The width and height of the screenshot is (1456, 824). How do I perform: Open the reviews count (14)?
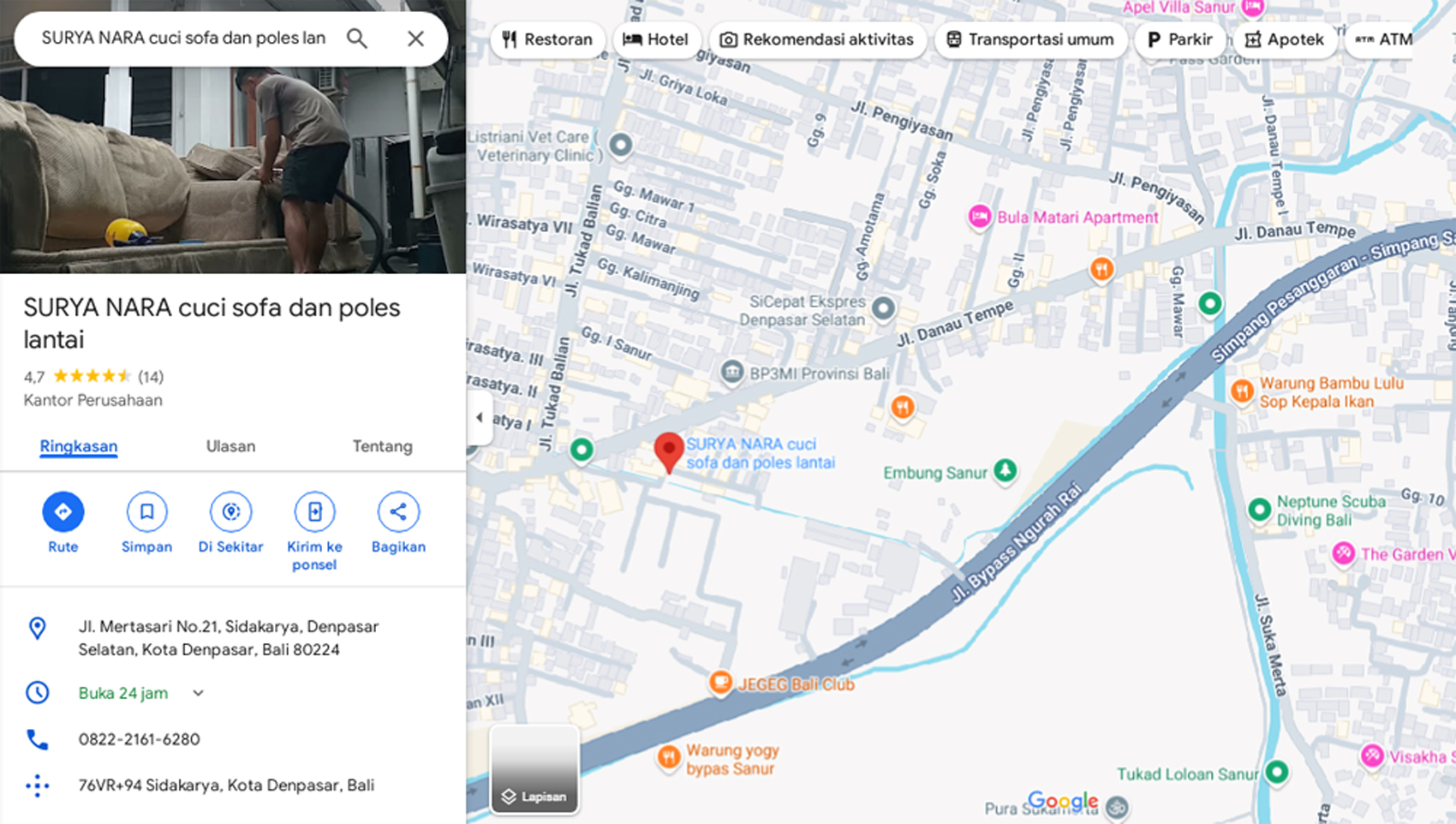[151, 377]
